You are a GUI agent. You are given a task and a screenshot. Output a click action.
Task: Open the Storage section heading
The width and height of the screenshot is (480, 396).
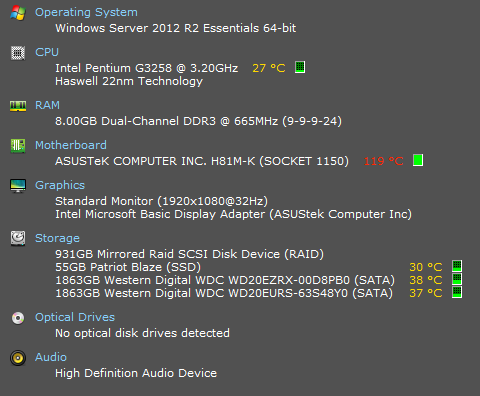tap(57, 239)
